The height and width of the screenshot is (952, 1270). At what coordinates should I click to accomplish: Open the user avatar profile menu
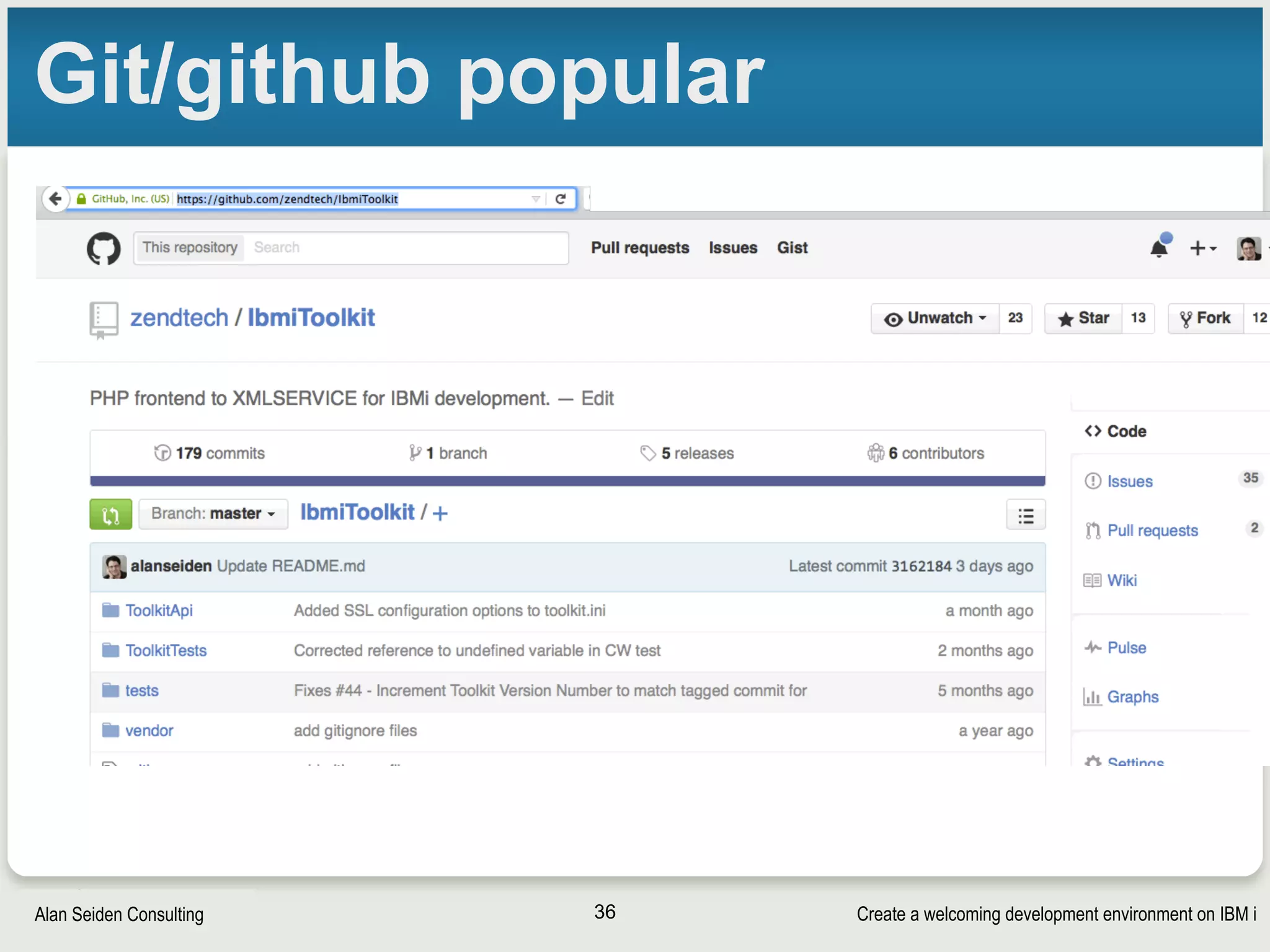[1249, 249]
